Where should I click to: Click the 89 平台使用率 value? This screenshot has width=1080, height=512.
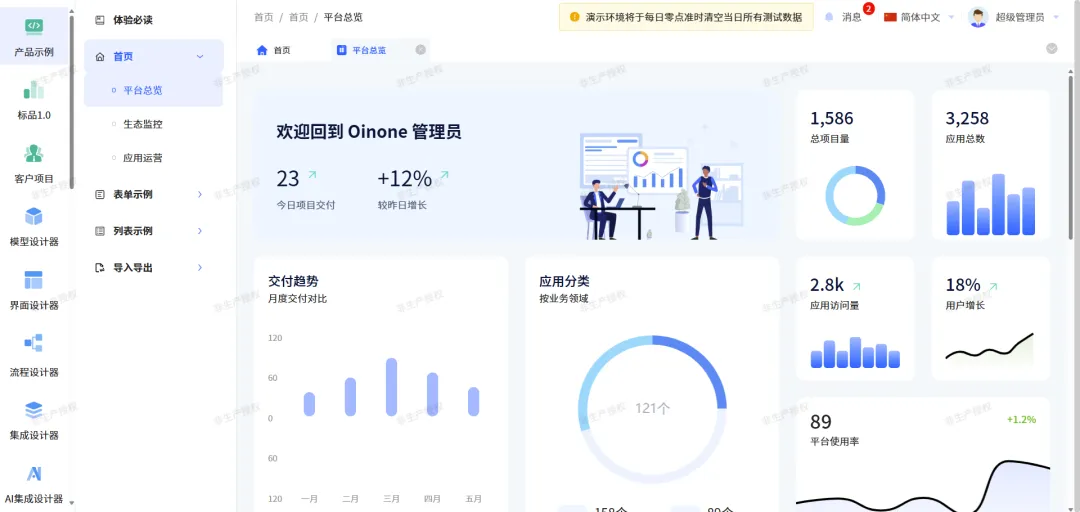pos(821,421)
